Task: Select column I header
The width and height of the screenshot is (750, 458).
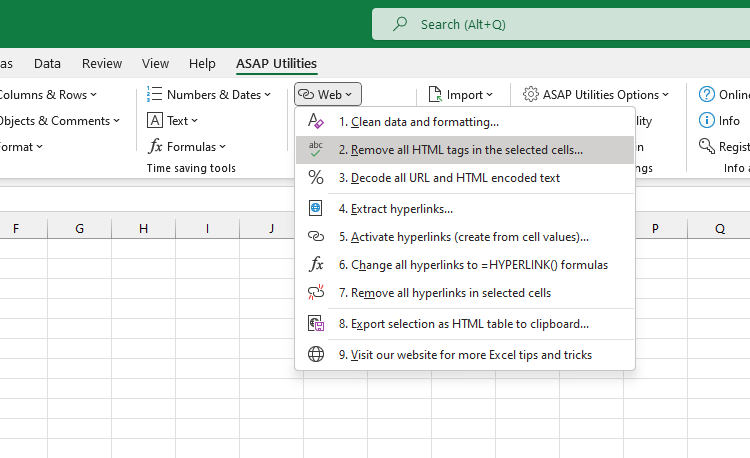Action: [x=208, y=229]
